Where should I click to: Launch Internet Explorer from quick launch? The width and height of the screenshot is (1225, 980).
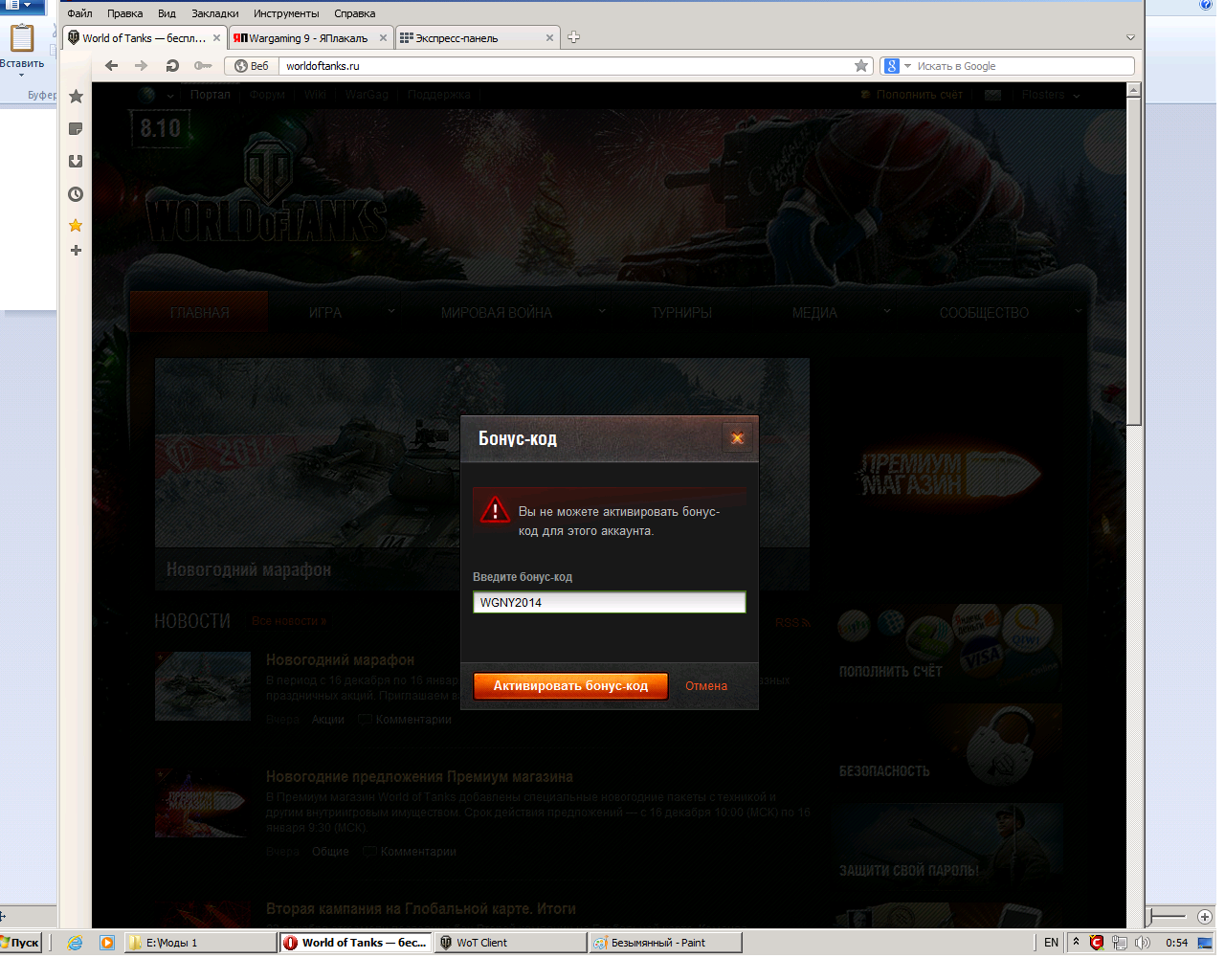(75, 943)
